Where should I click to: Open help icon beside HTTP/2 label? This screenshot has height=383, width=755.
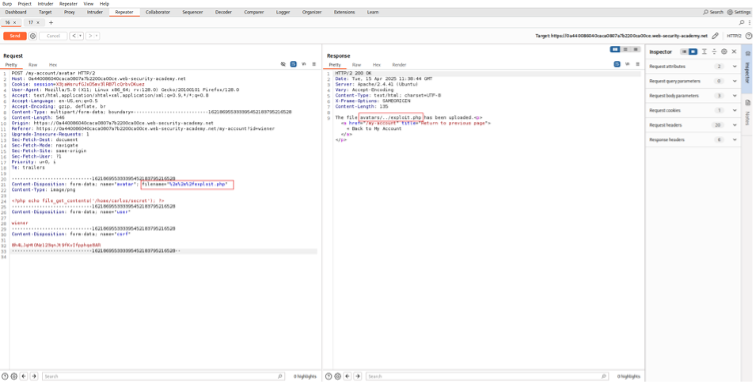pyautogui.click(x=749, y=36)
